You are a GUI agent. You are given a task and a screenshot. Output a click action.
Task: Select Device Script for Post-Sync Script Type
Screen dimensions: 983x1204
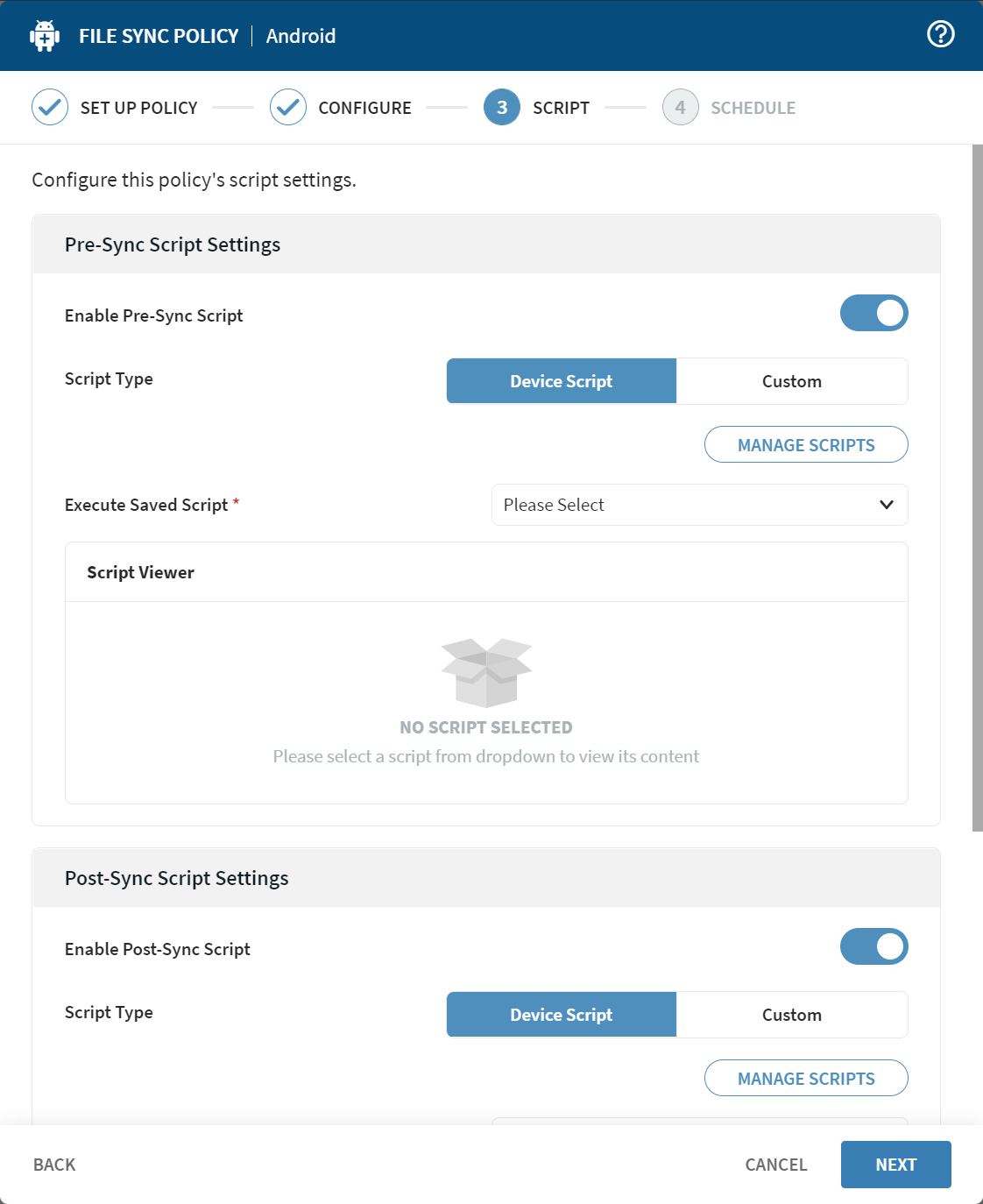(561, 1014)
